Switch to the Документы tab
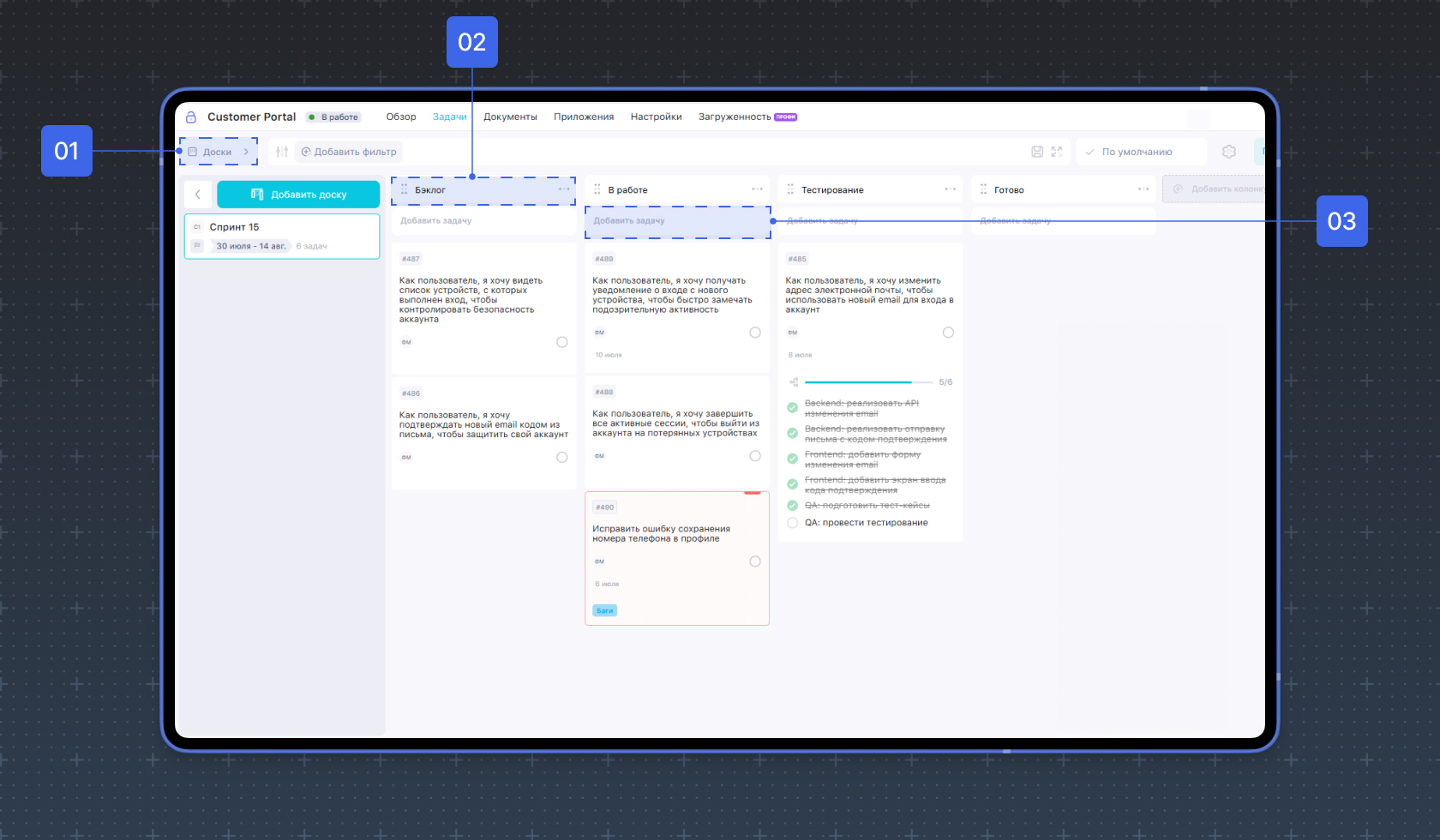Viewport: 1440px width, 840px height. pyautogui.click(x=510, y=117)
